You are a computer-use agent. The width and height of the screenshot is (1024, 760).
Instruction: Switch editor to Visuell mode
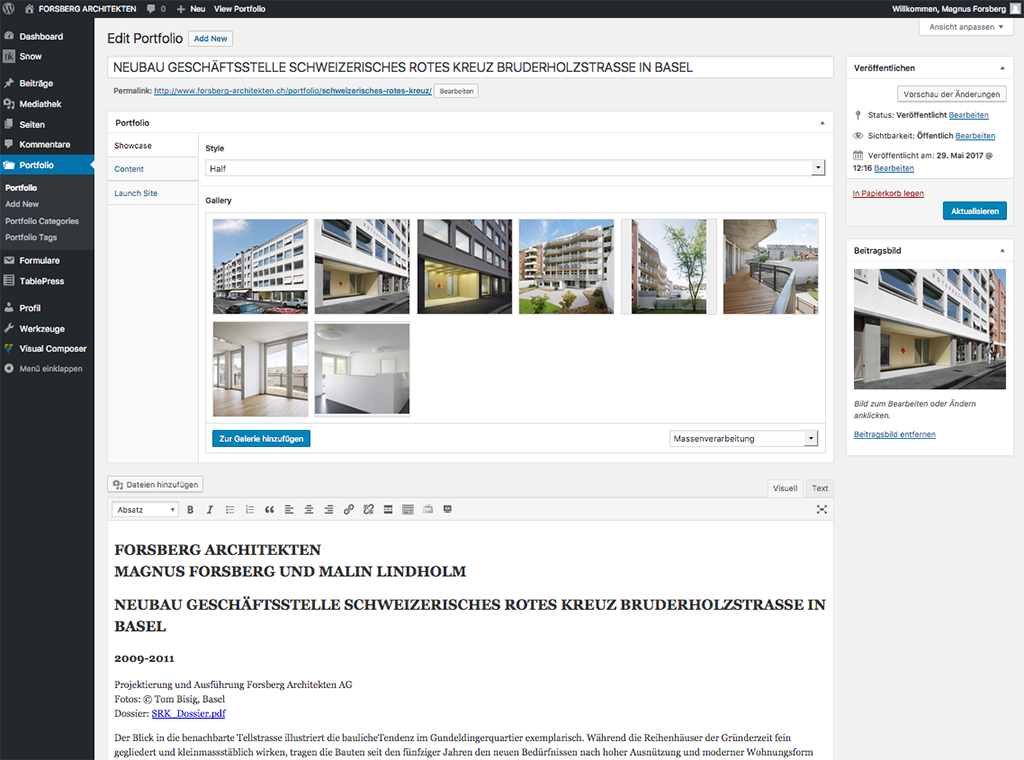(785, 488)
